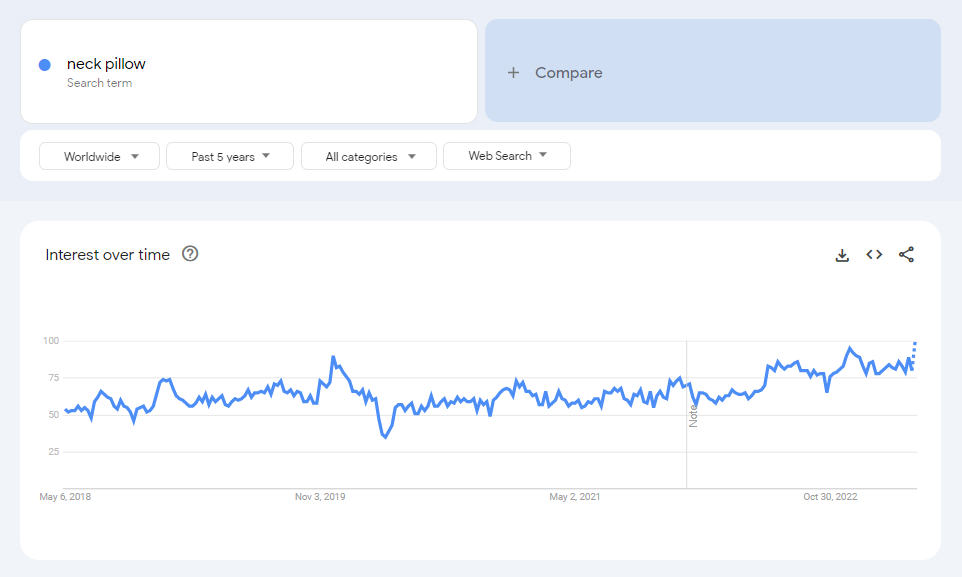Open help for Interest over time
Screen dimensions: 962x577
click(190, 255)
